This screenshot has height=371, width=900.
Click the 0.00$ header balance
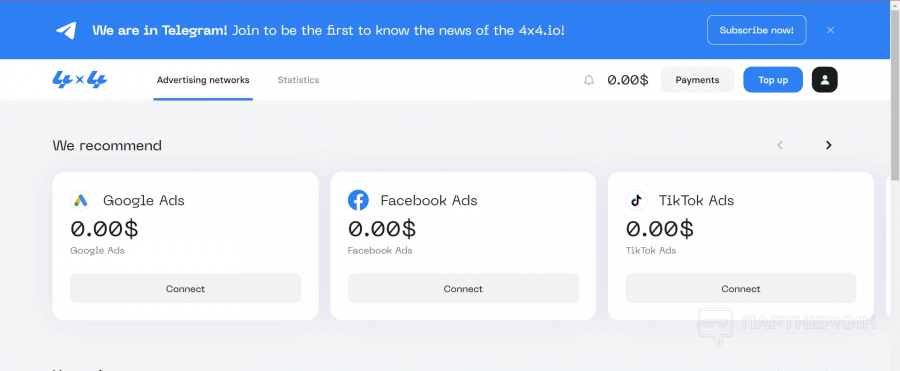click(x=628, y=80)
